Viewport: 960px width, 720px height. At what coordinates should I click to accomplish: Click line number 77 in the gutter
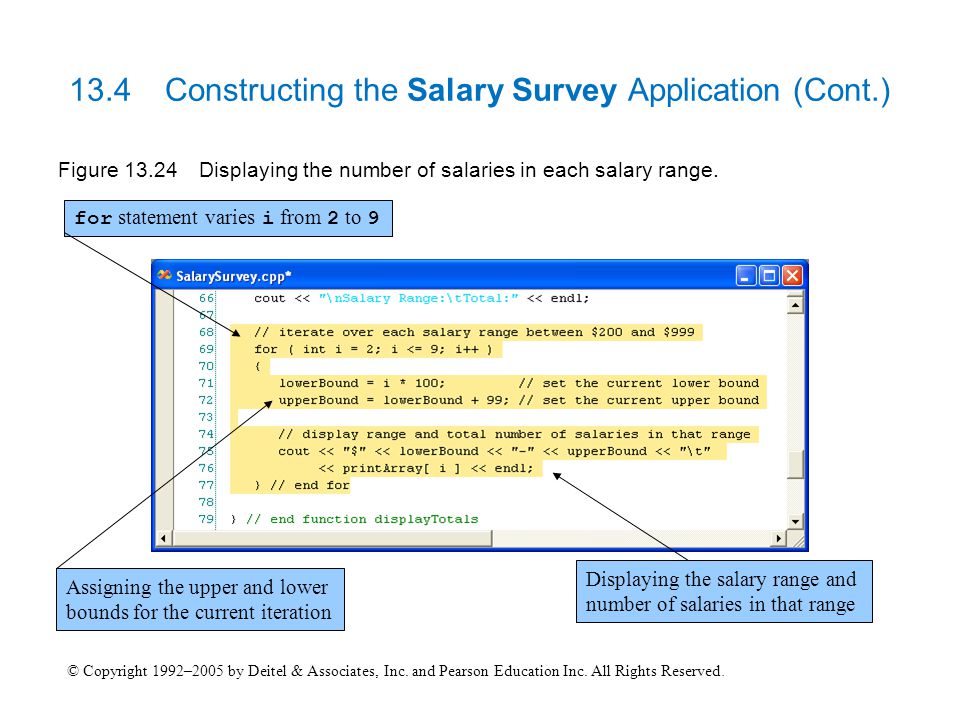tap(206, 486)
